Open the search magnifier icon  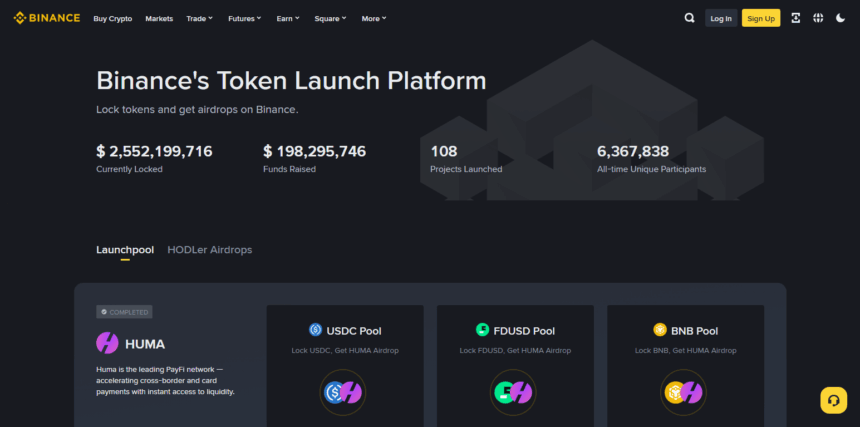(x=689, y=18)
